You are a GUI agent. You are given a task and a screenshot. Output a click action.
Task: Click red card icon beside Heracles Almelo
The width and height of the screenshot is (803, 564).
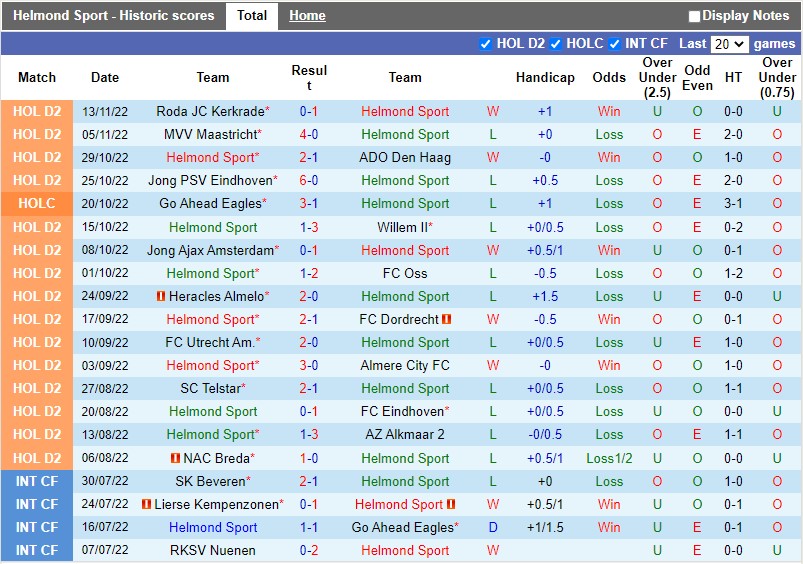click(x=161, y=296)
